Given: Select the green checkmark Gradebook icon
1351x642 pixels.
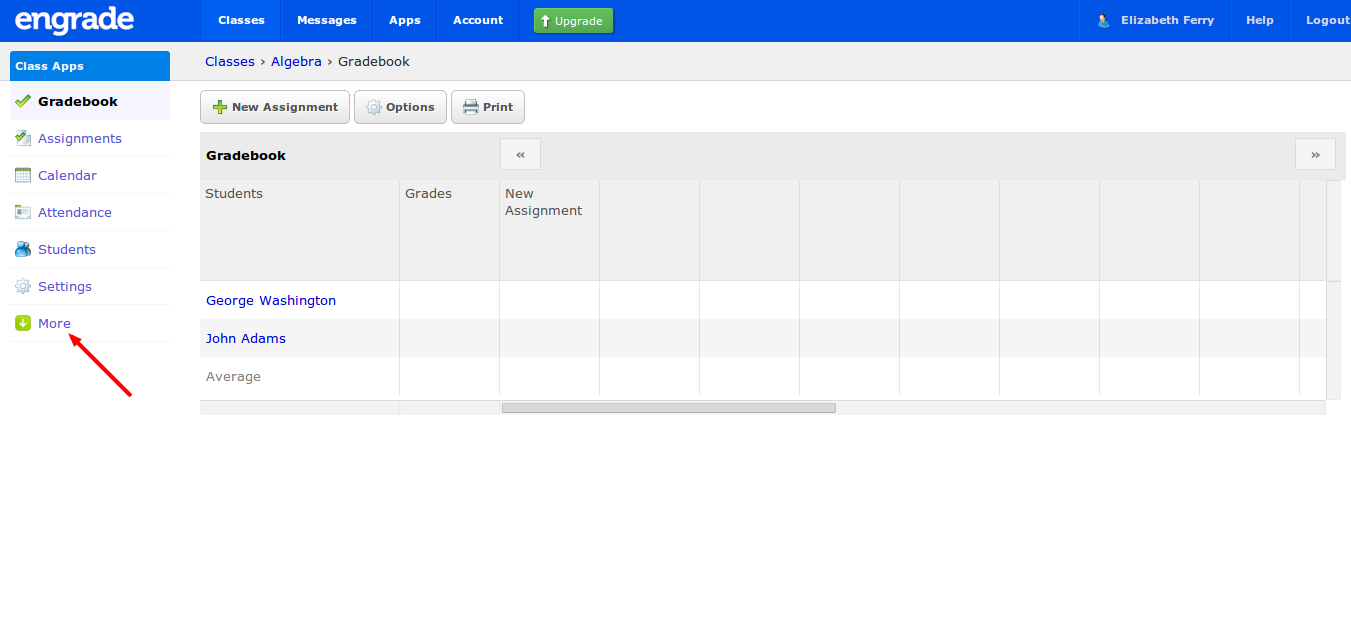Looking at the screenshot, I should point(21,101).
